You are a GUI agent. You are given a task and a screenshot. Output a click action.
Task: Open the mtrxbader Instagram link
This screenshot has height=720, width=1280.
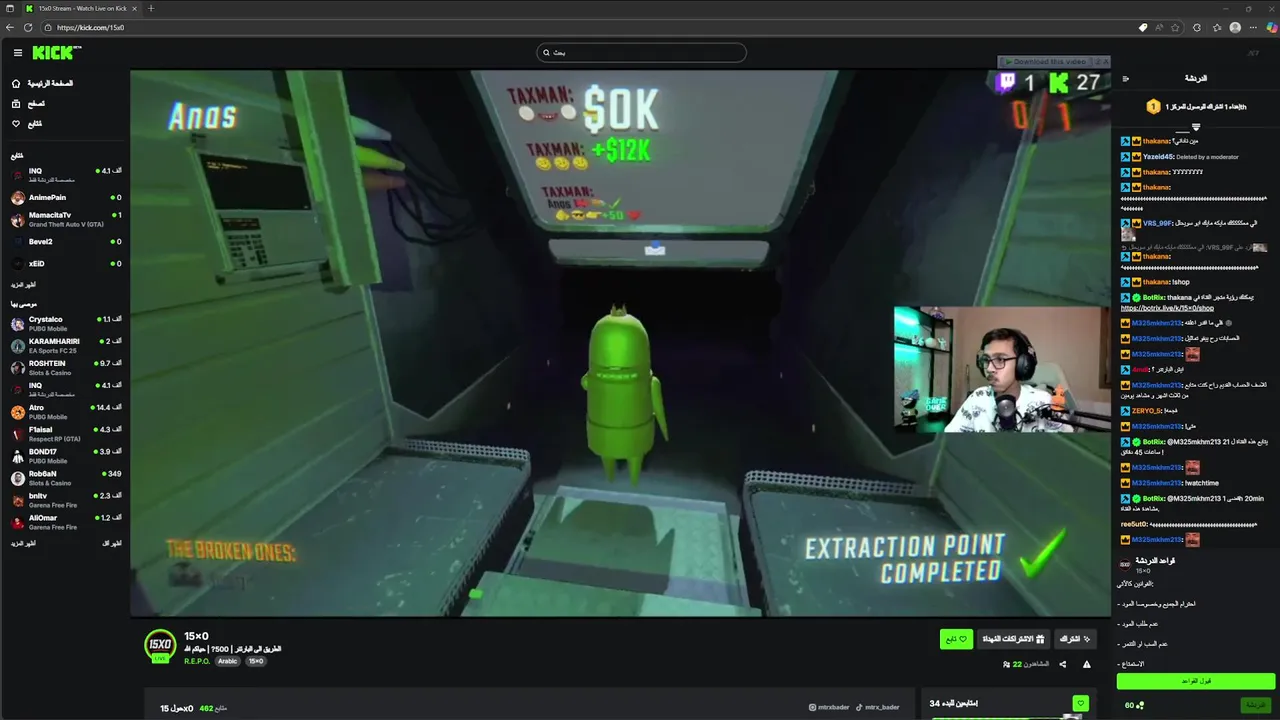point(829,707)
